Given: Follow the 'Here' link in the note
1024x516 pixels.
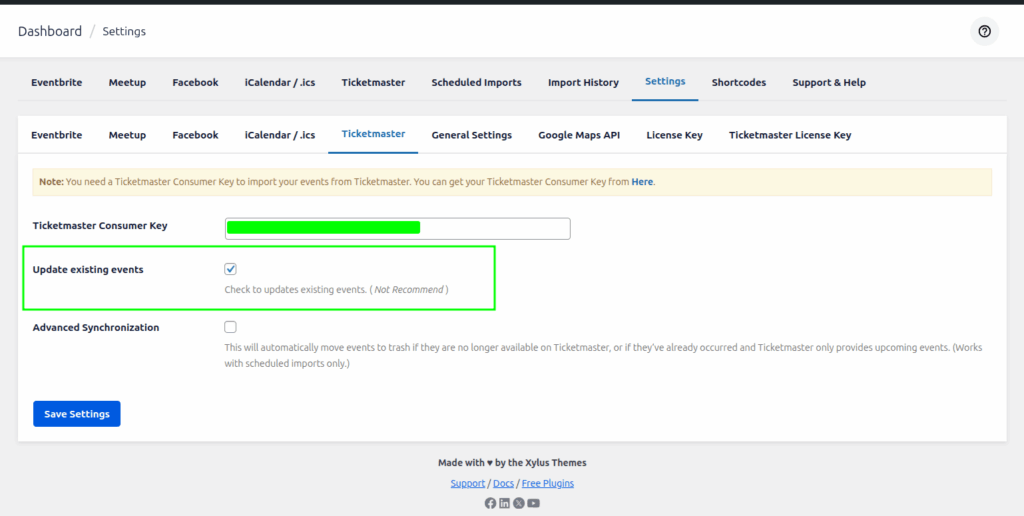Looking at the screenshot, I should [642, 182].
